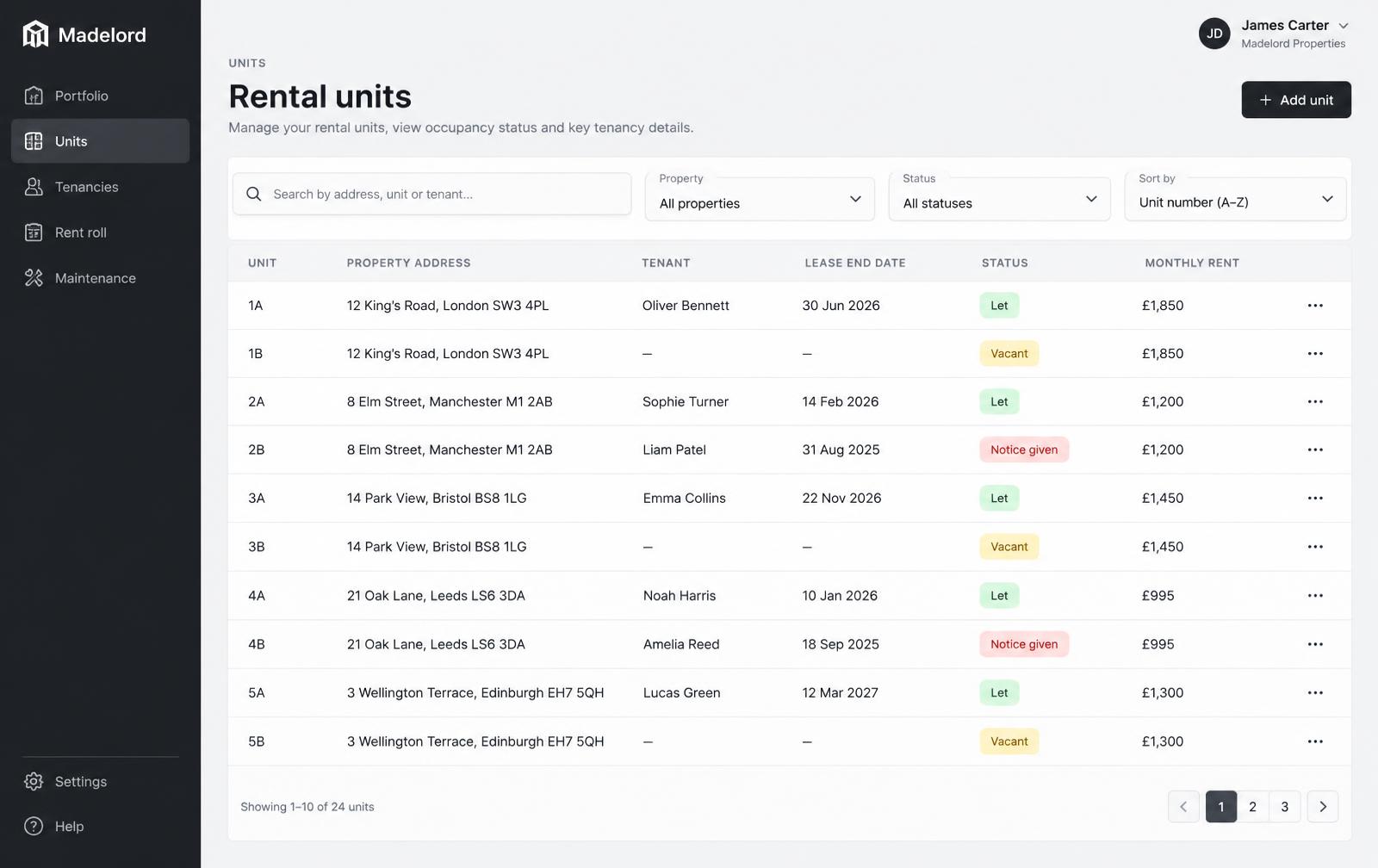Go to the Tenancies section
Screen dimensions: 1378x868
click(x=100, y=187)
